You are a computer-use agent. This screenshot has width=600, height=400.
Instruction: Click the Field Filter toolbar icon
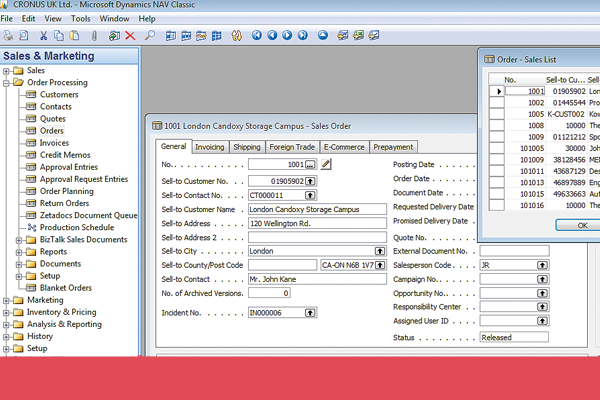pos(171,36)
